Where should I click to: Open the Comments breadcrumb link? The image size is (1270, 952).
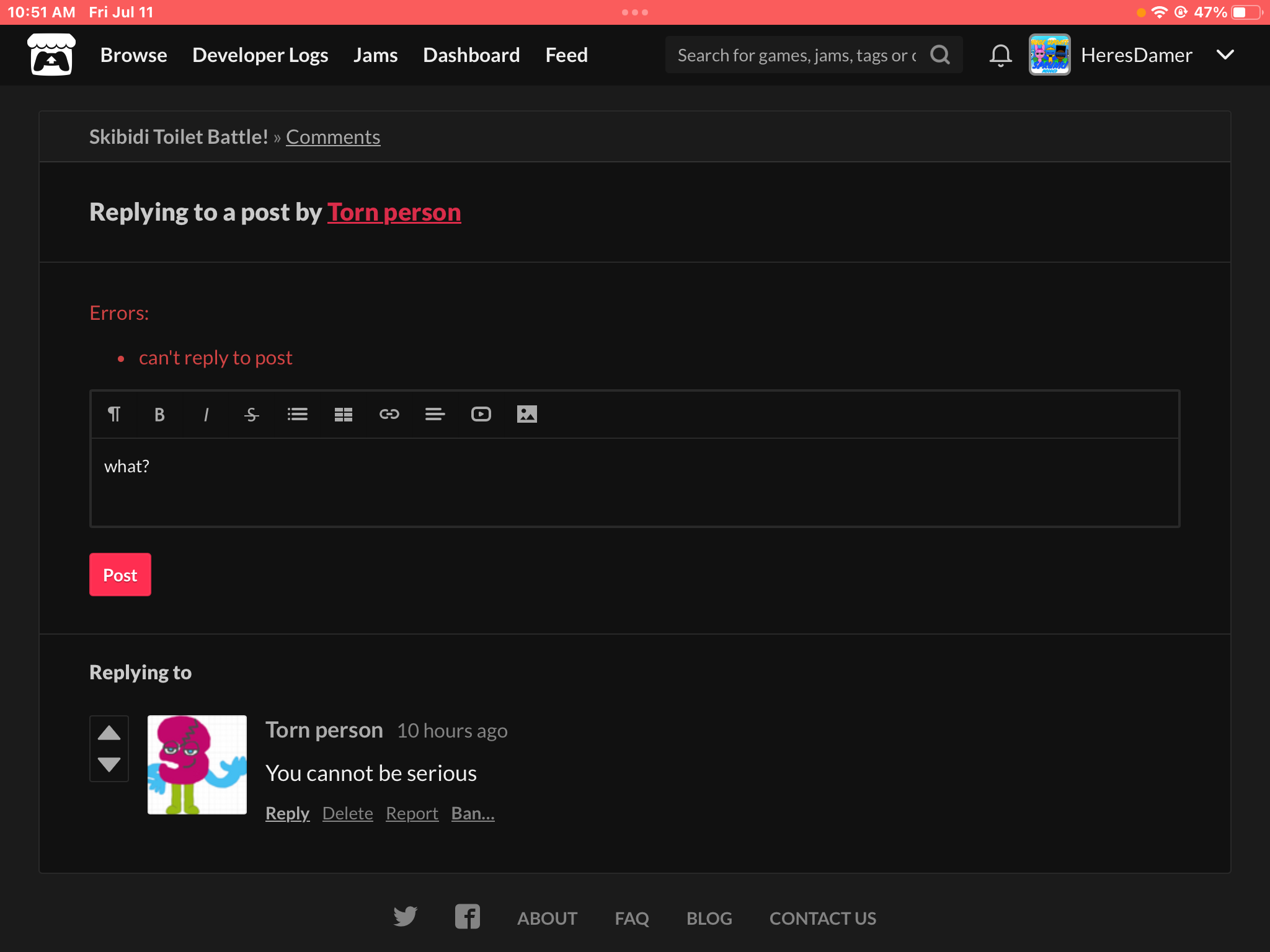pyautogui.click(x=333, y=136)
